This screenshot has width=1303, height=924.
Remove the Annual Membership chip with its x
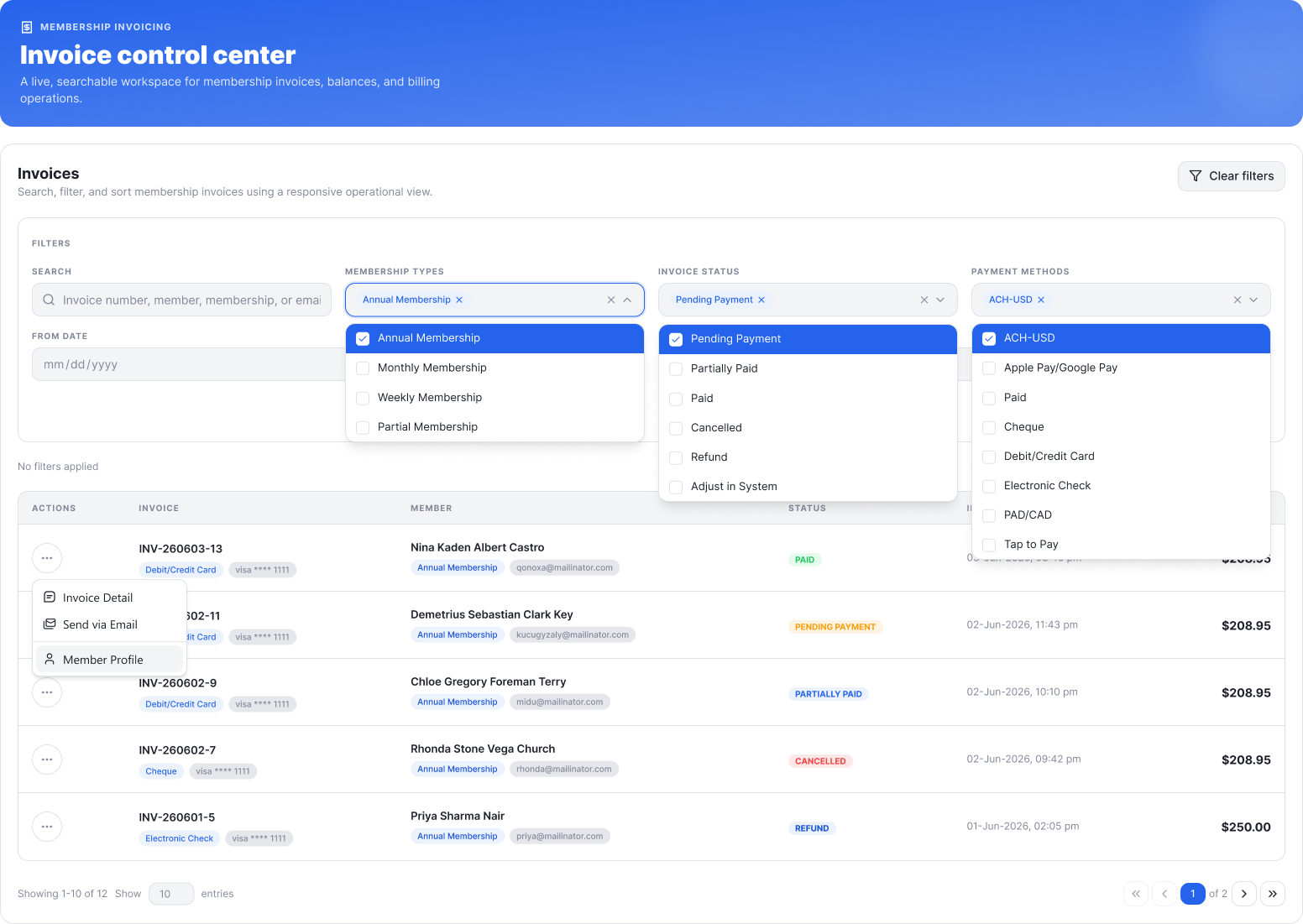click(x=459, y=300)
